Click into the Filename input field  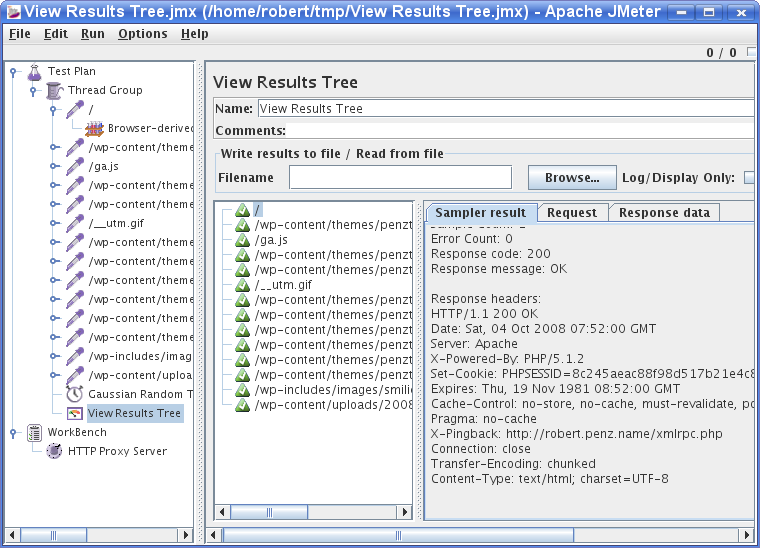pyautogui.click(x=400, y=177)
